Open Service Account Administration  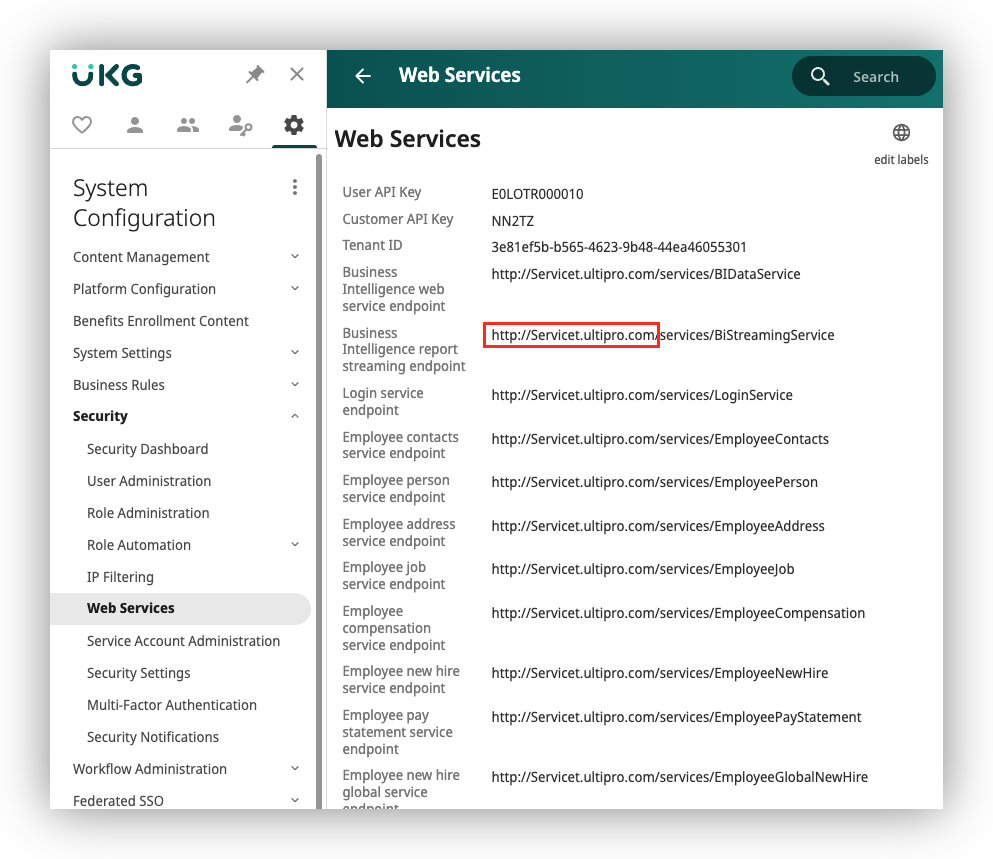tap(183, 641)
